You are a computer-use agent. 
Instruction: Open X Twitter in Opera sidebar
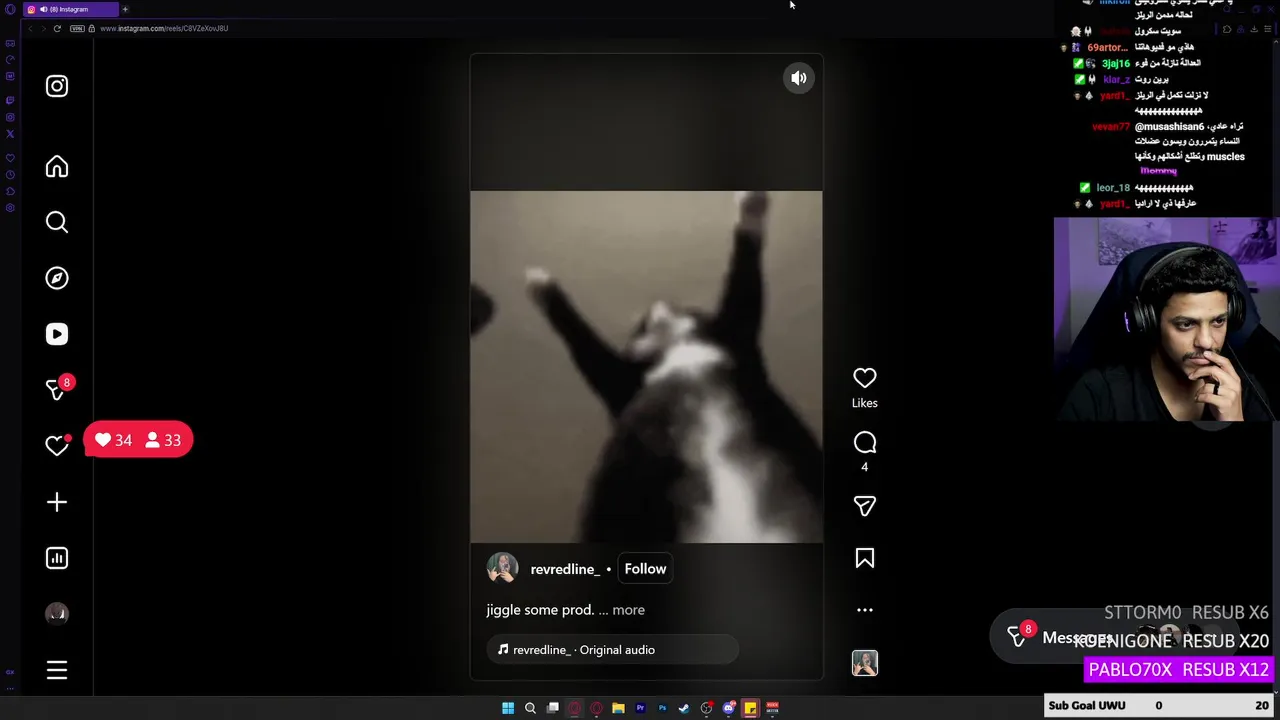pos(10,133)
